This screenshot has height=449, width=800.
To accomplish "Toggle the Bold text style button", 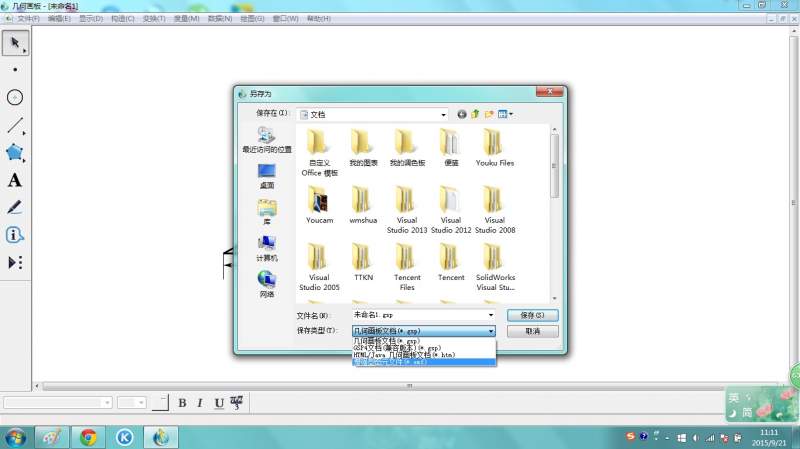I will 182,403.
